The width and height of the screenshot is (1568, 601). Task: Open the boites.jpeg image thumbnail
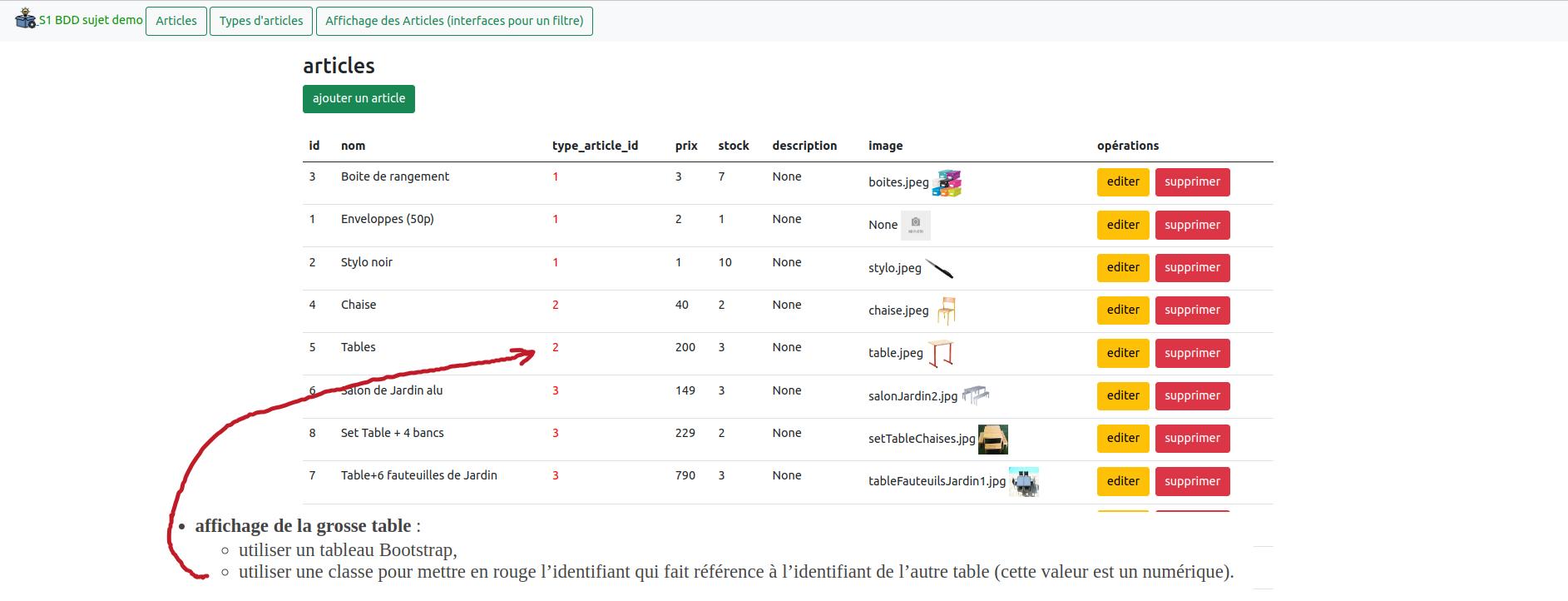tap(947, 183)
